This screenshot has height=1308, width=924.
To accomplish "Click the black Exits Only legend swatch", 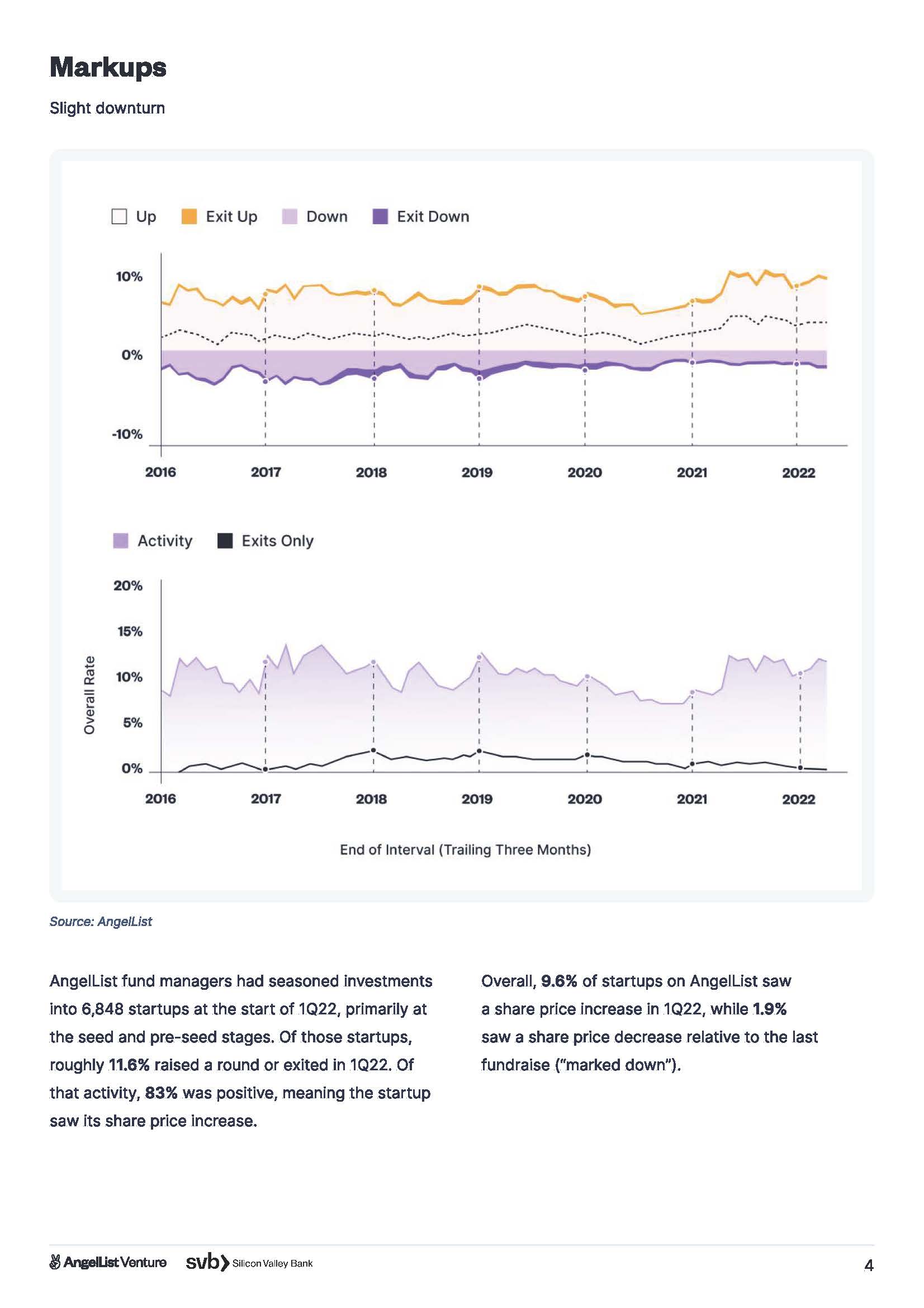I will pyautogui.click(x=225, y=541).
